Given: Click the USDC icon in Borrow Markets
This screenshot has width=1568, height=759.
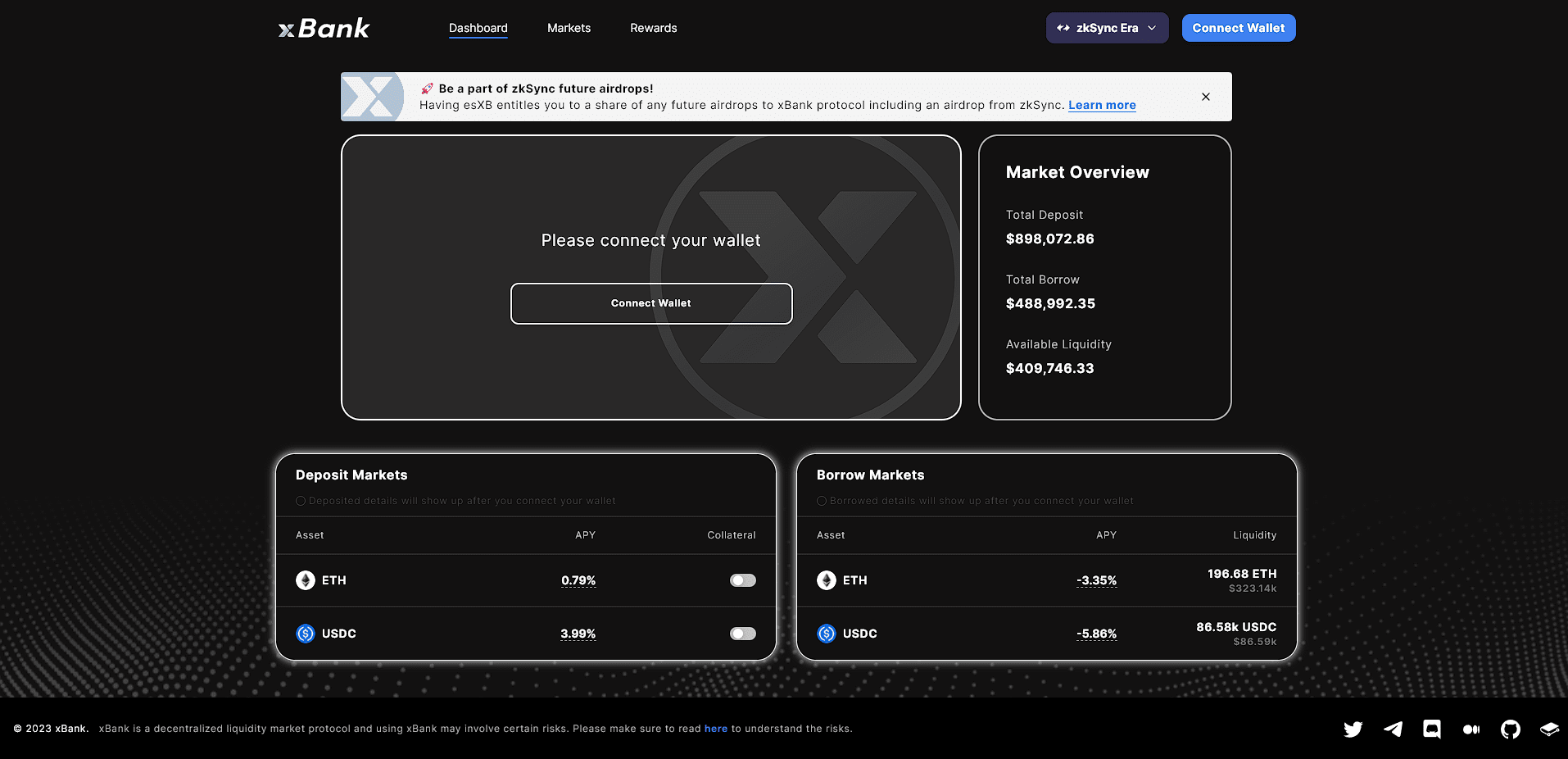Looking at the screenshot, I should pyautogui.click(x=827, y=634).
